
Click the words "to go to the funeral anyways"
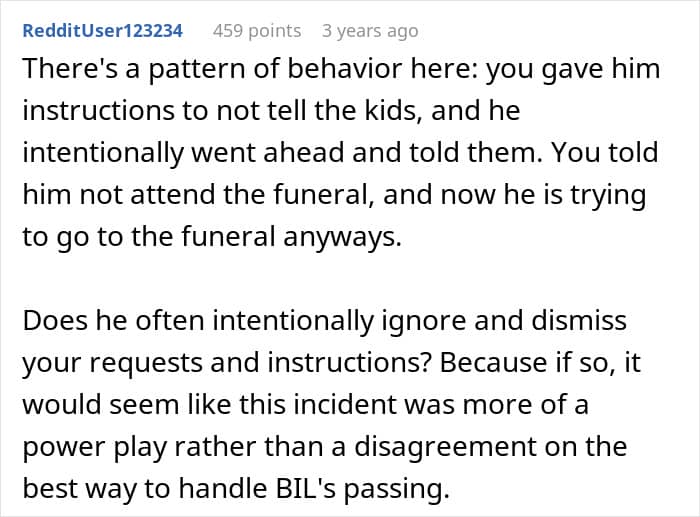(x=212, y=237)
